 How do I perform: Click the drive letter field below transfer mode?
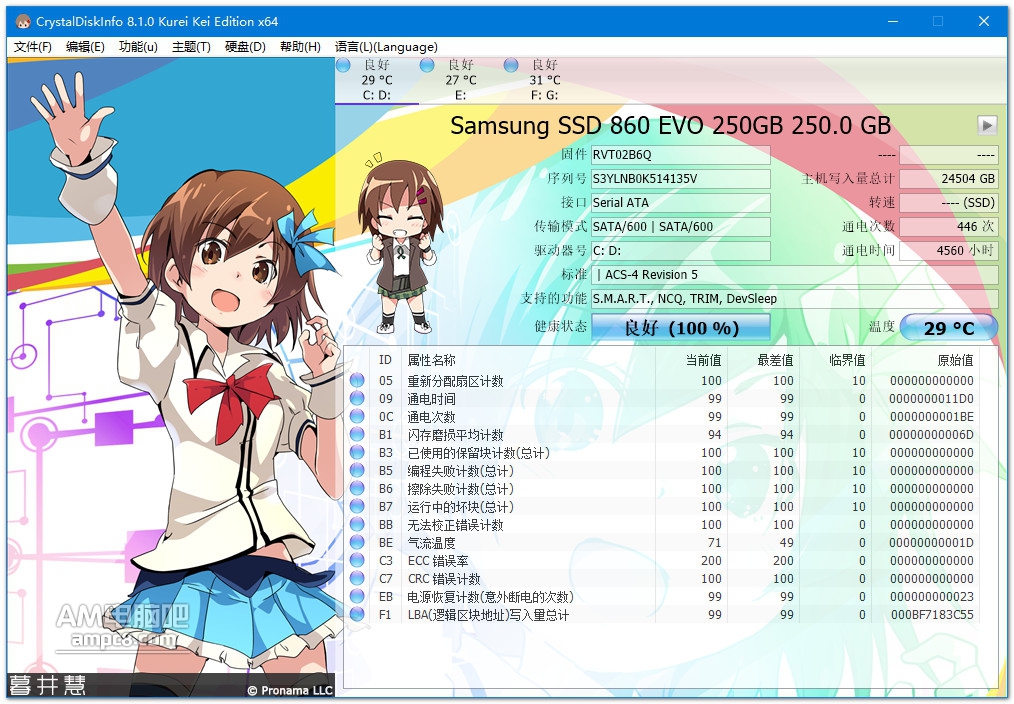(681, 250)
